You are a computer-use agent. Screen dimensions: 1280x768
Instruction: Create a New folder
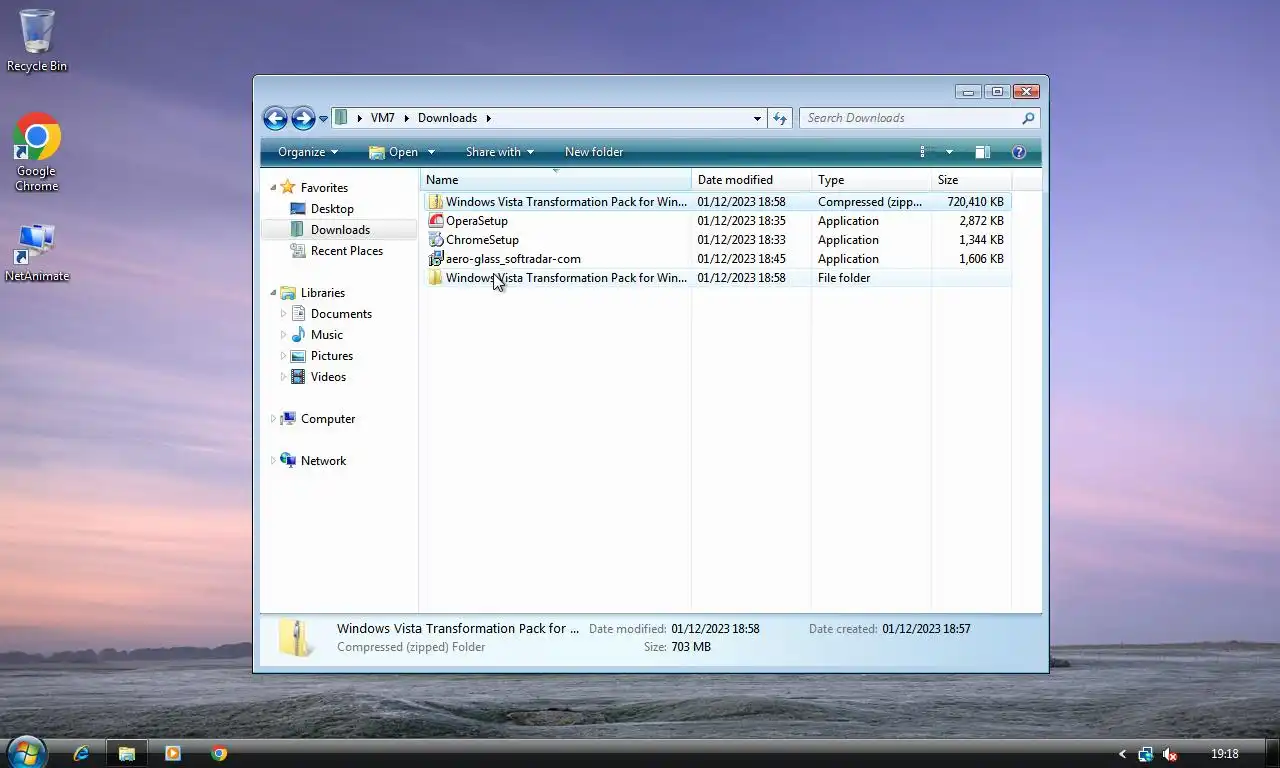pos(594,152)
